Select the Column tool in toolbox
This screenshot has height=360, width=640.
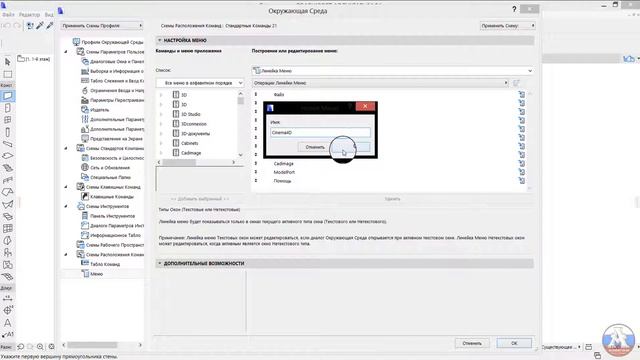7,132
